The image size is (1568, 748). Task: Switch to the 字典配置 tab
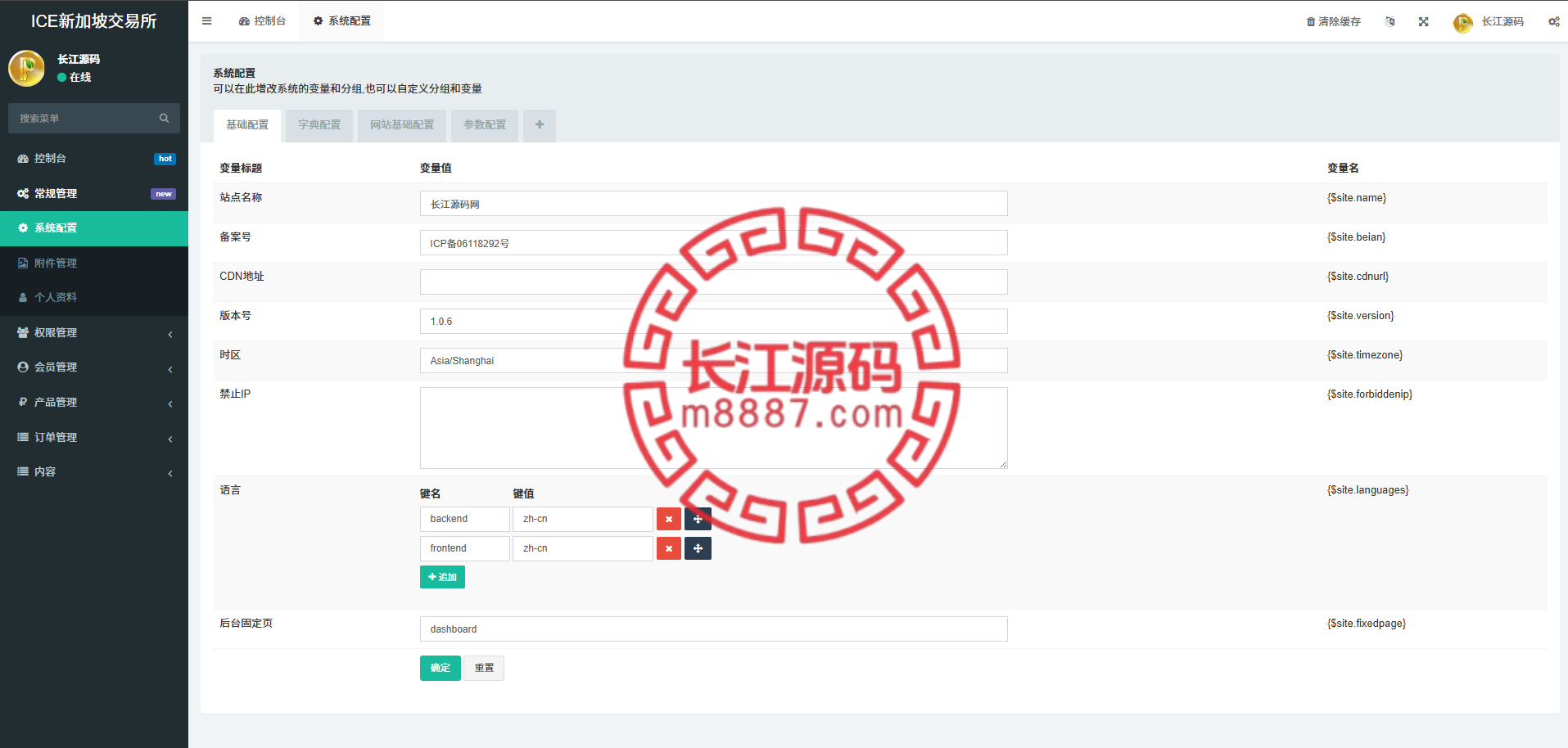[x=319, y=125]
